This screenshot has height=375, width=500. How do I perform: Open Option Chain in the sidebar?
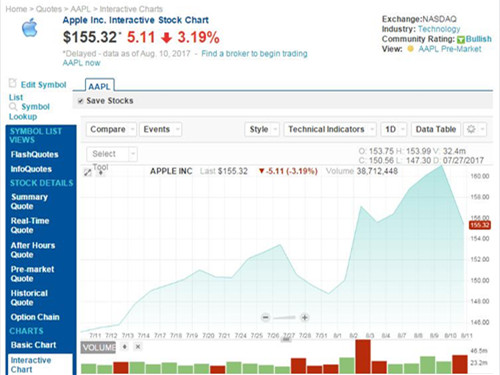click(35, 317)
